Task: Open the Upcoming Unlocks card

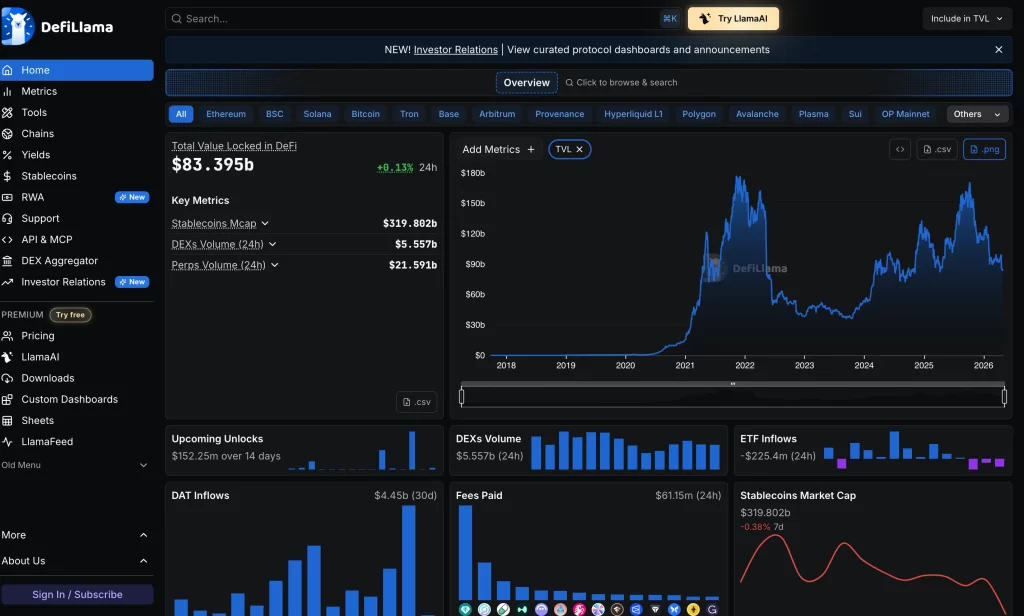Action: 304,451
